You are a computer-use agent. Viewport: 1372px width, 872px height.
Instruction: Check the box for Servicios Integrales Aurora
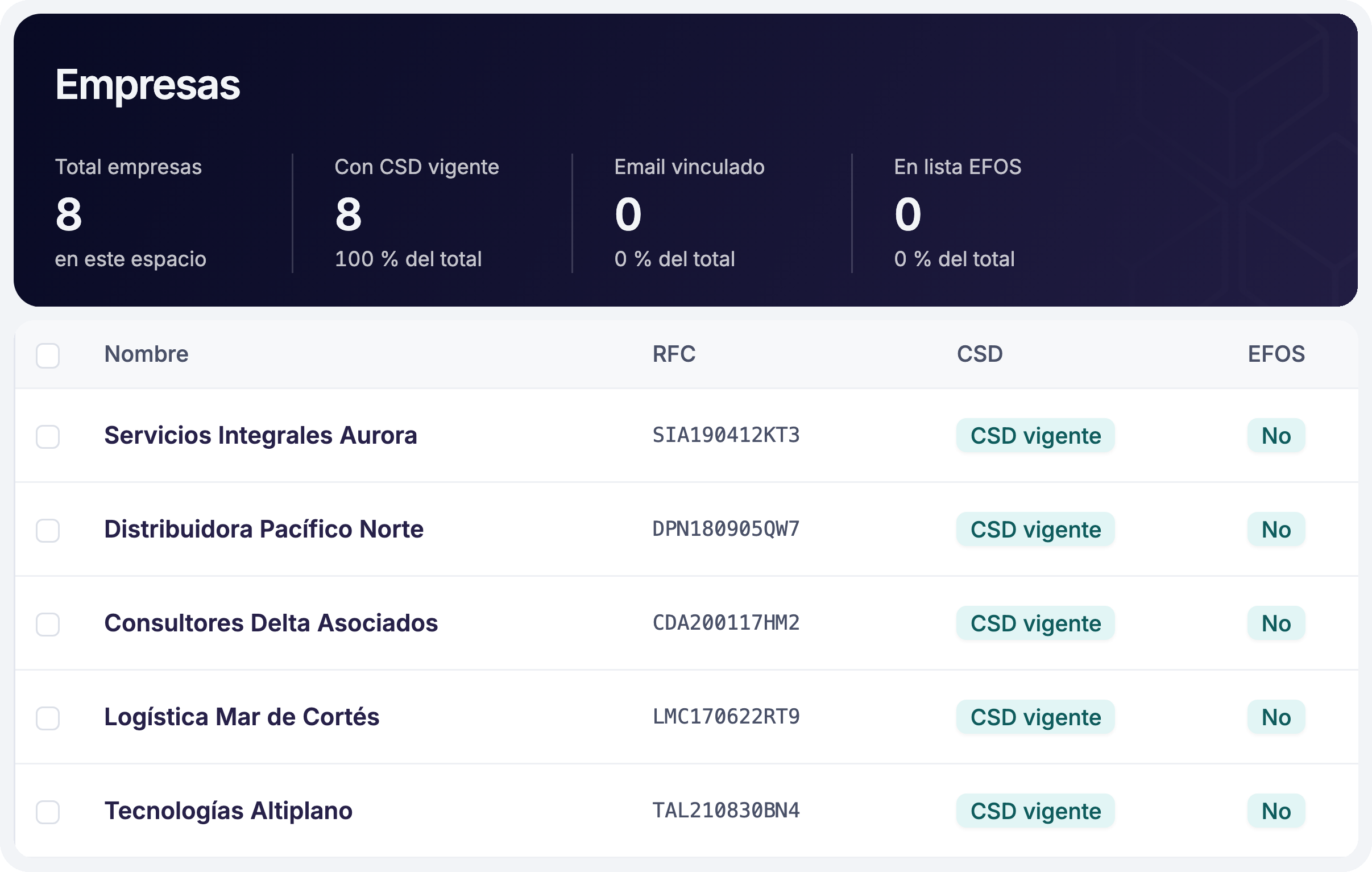[x=48, y=437]
